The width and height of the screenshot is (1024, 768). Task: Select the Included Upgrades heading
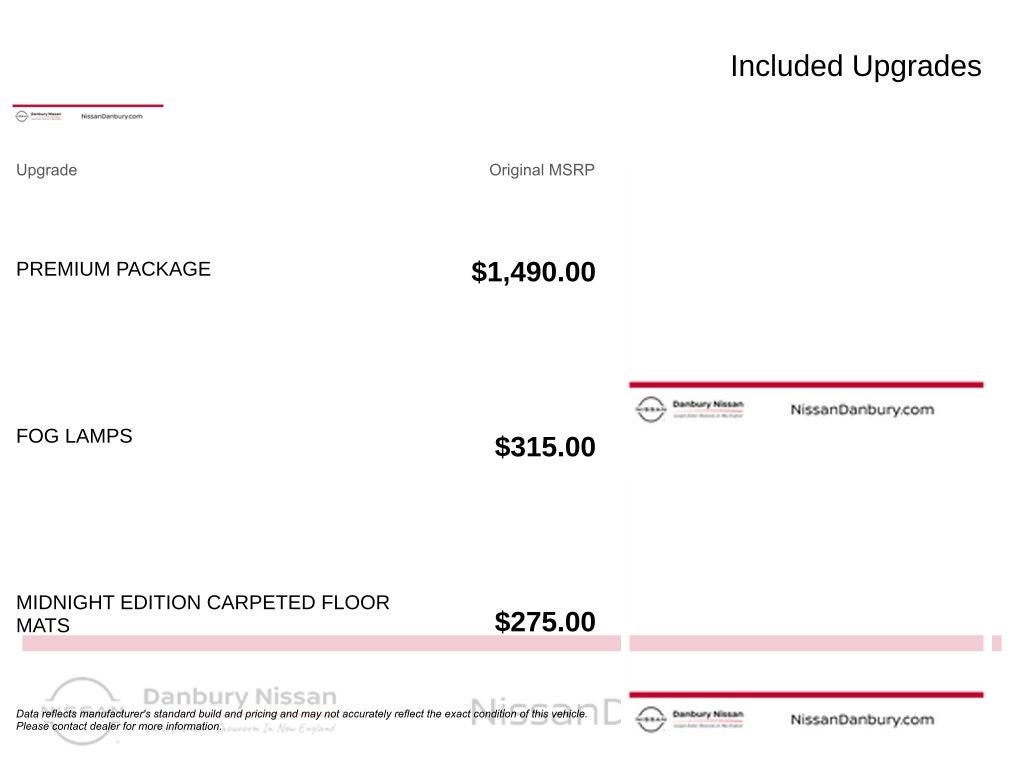point(856,66)
